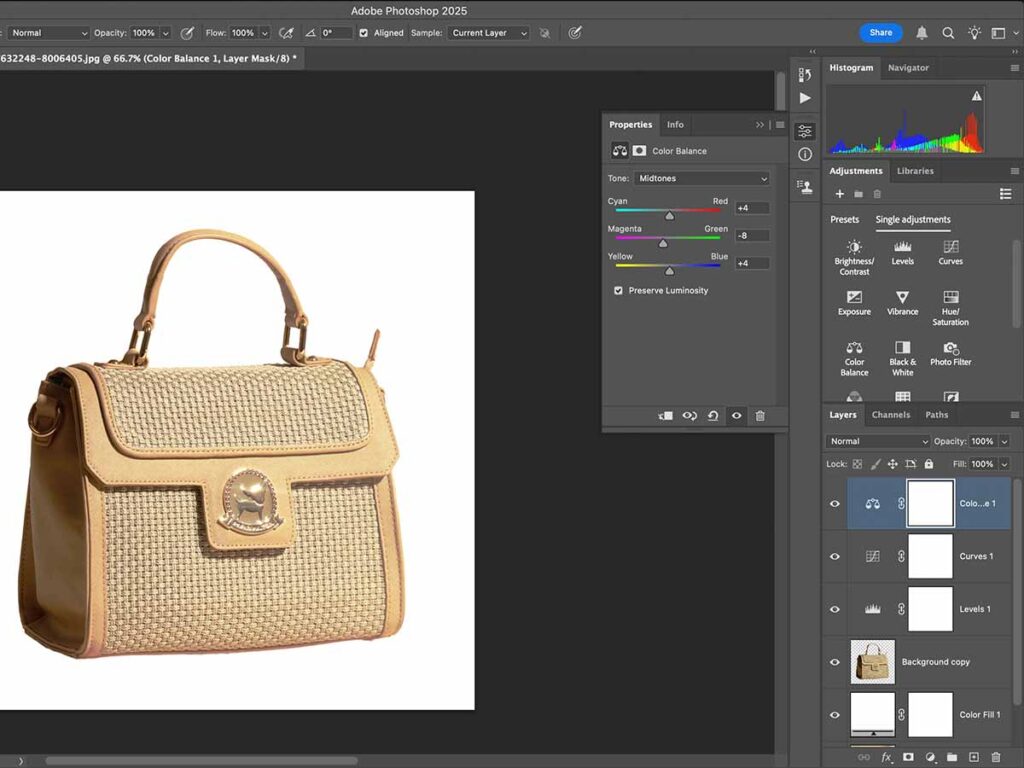Open the Sample Current Layer dropdown
Viewport: 1024px width, 768px height.
coord(488,33)
